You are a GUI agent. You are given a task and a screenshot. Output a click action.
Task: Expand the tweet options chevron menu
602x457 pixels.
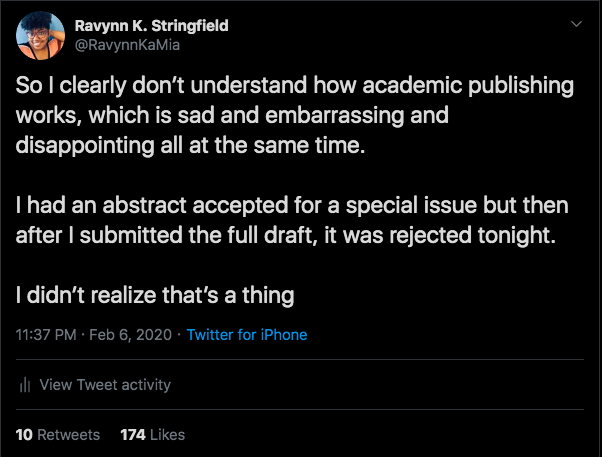tap(574, 24)
